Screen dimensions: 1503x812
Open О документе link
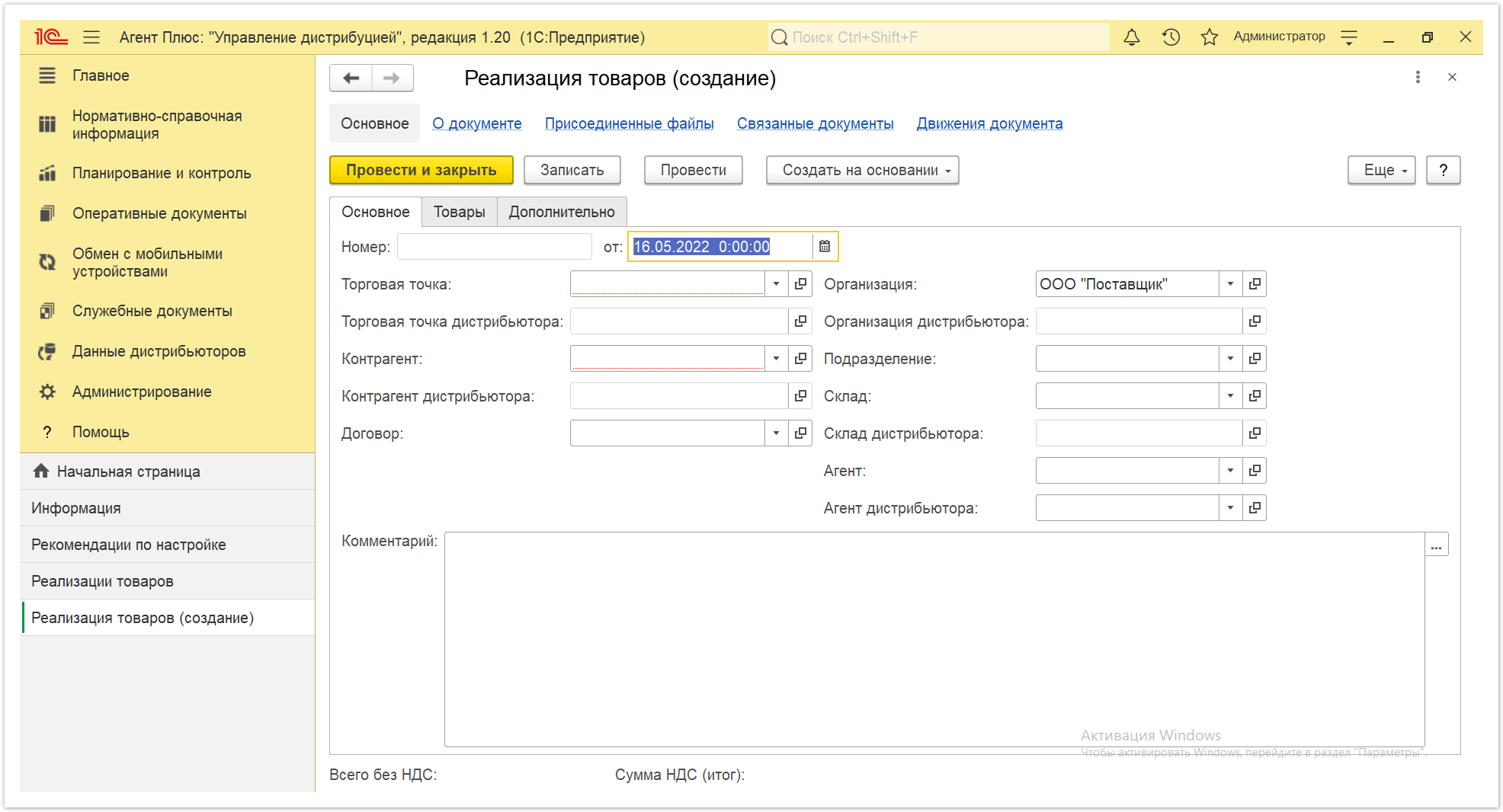point(477,123)
